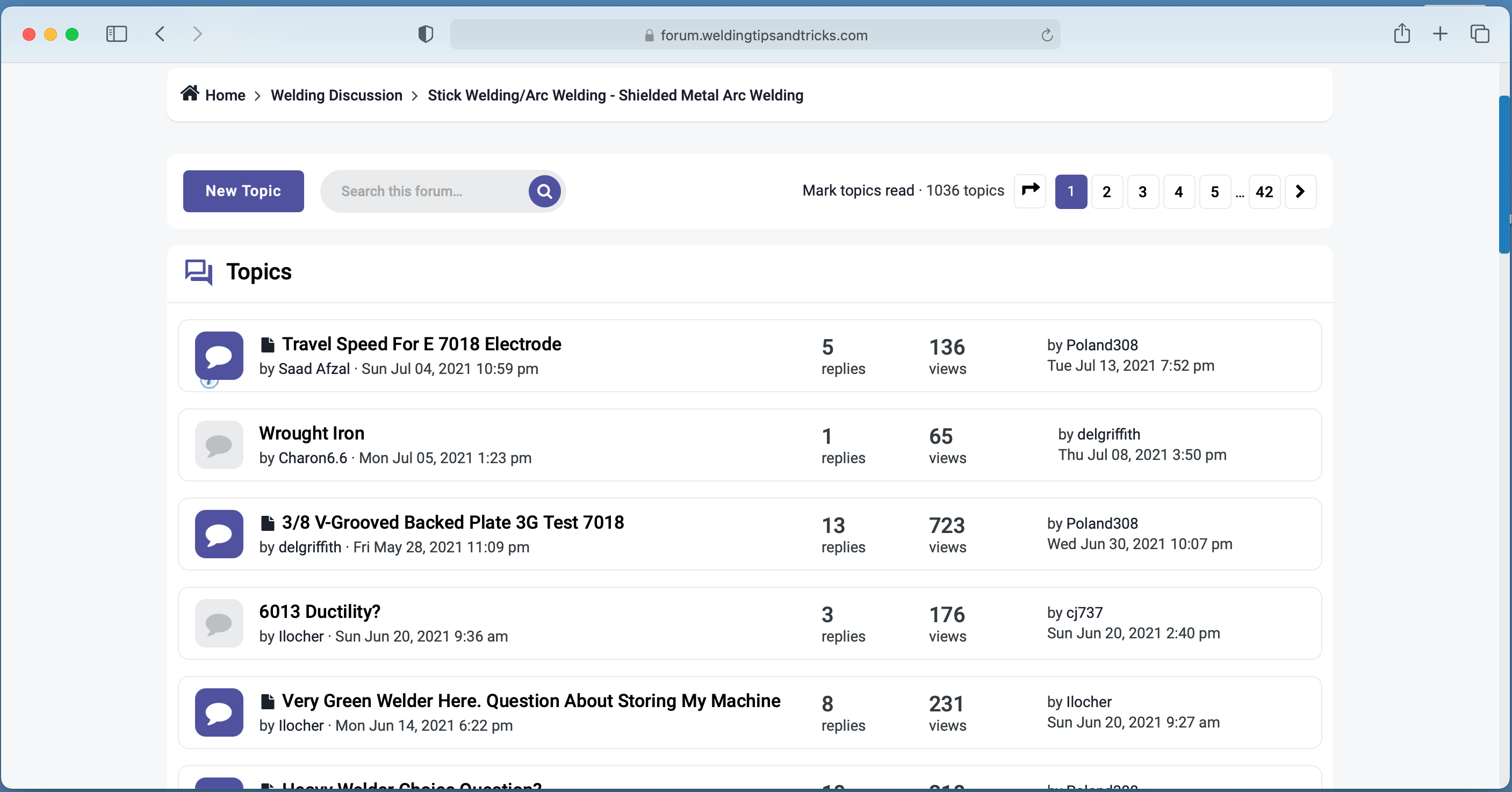
Task: Open Ilocher author link on 6013 Ductility
Action: 301,636
